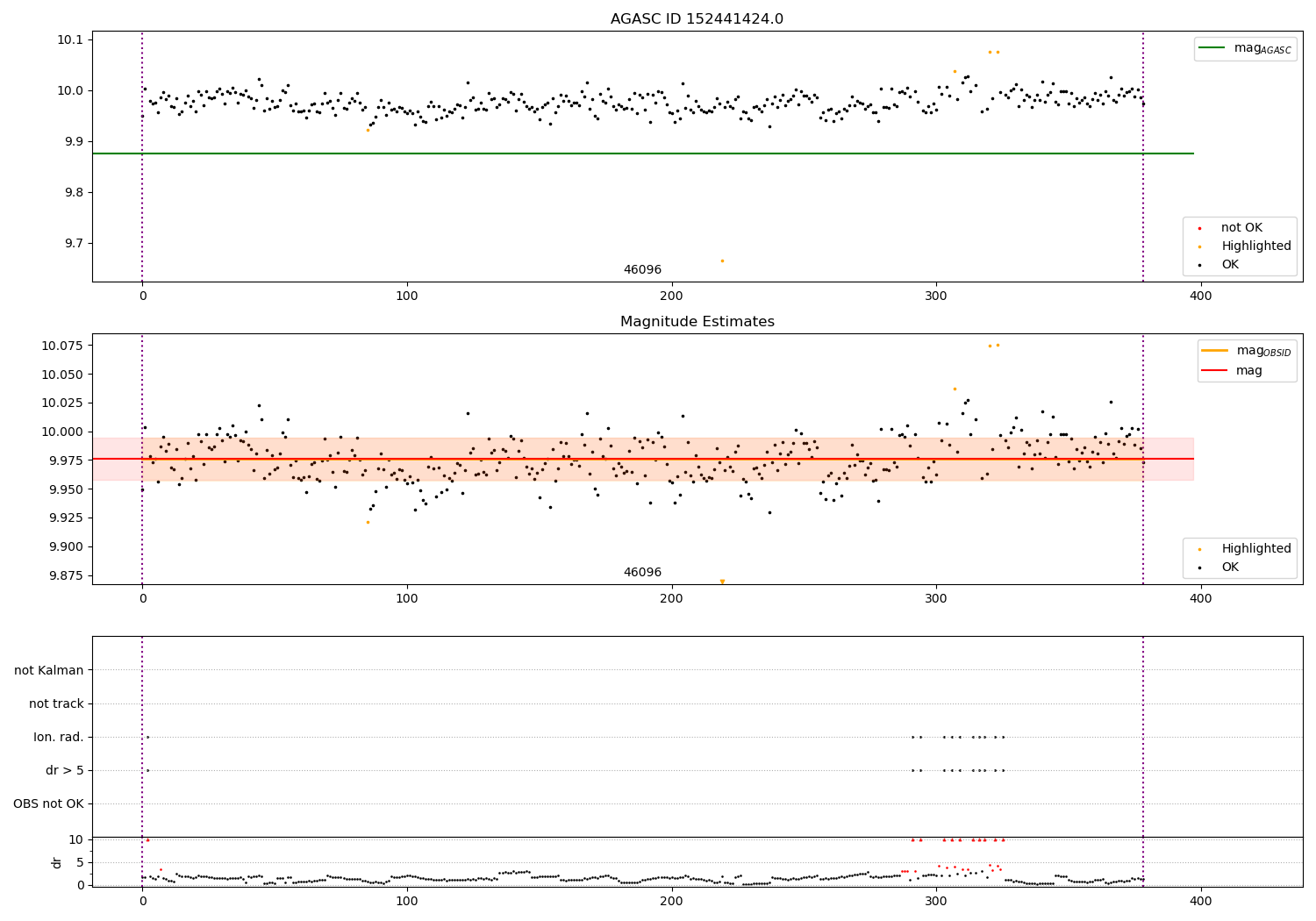Image resolution: width=1316 pixels, height=921 pixels.
Task: Click the orange downward triangle marker in middle plot
Action: (x=722, y=582)
